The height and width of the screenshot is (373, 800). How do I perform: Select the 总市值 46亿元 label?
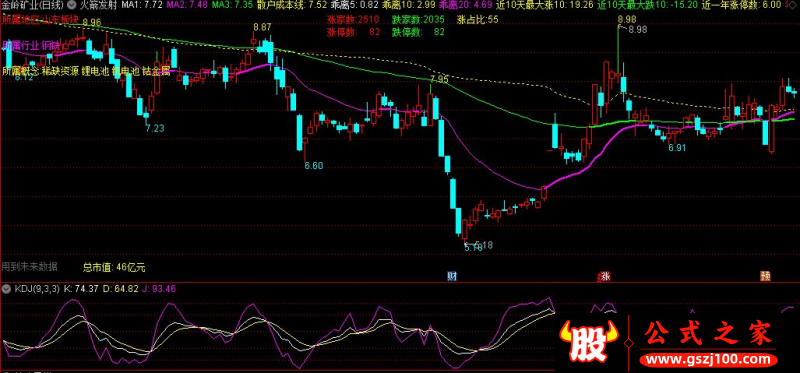[114, 266]
